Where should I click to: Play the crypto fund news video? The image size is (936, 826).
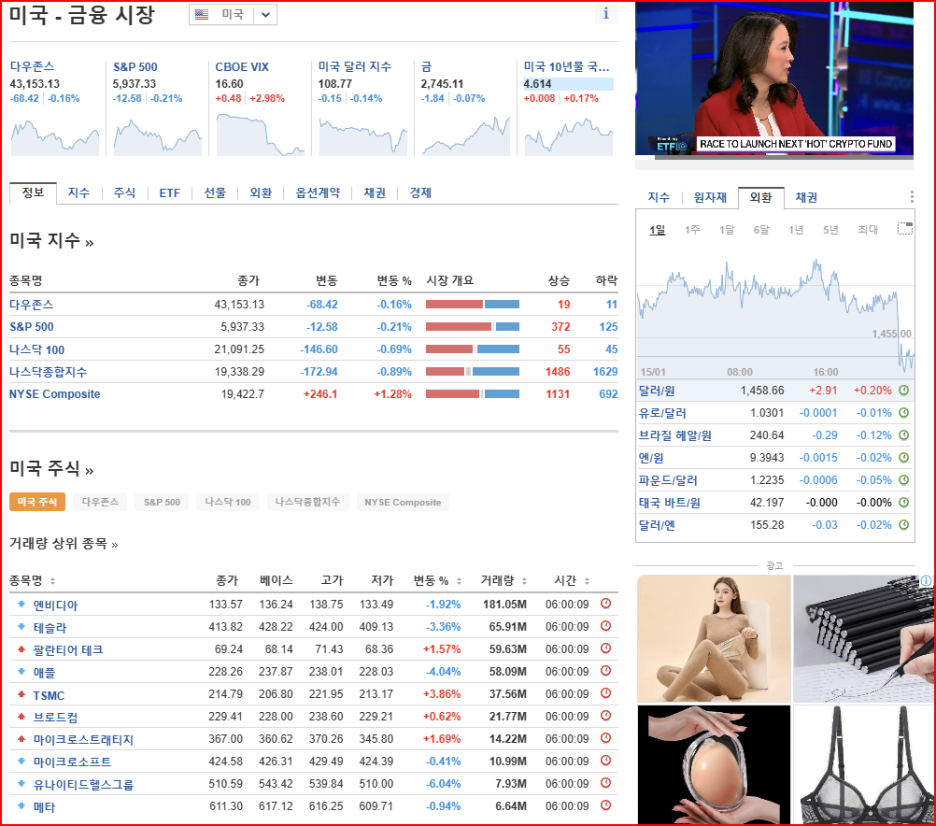(774, 79)
